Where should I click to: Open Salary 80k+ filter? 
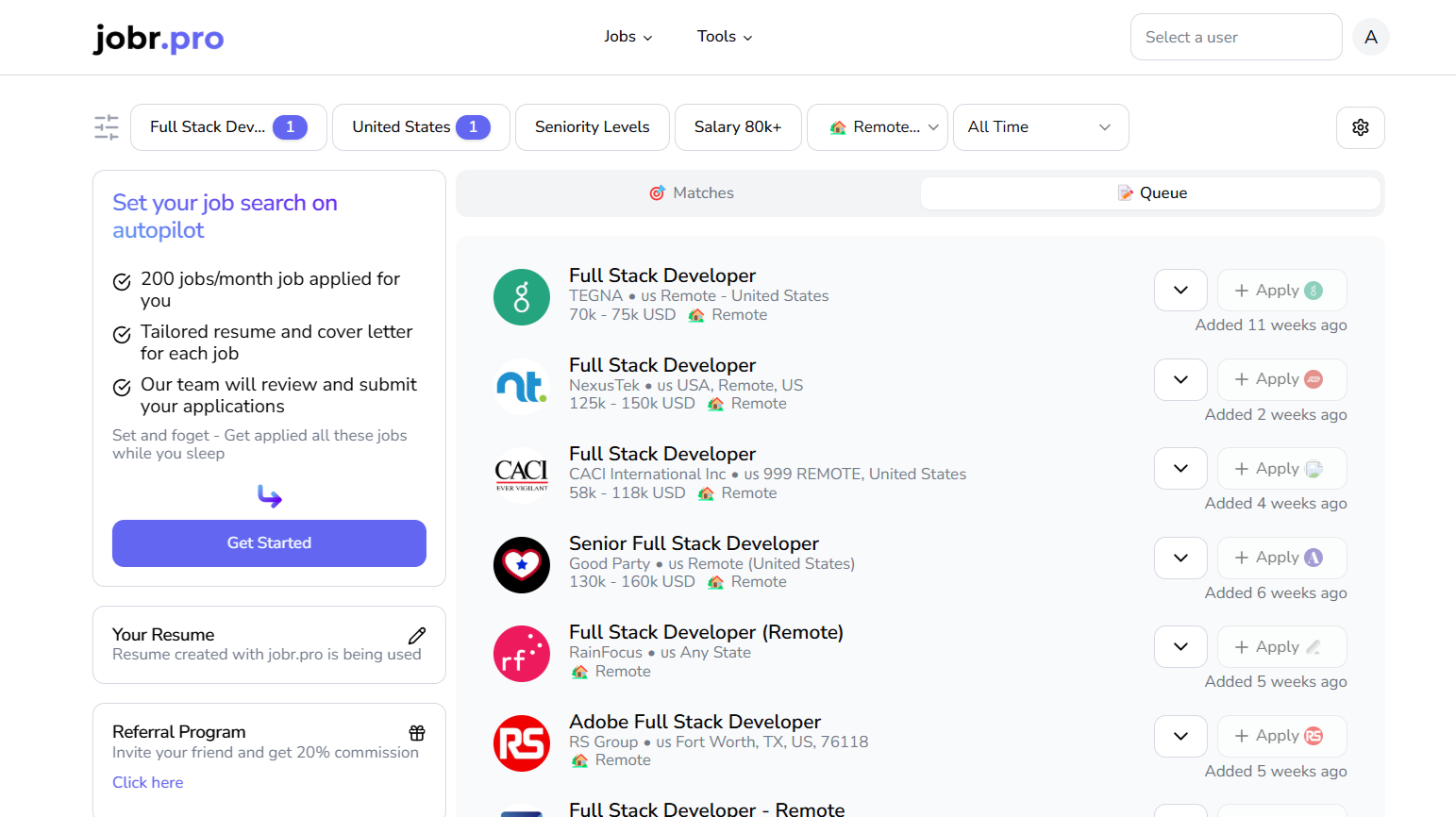[x=738, y=127]
